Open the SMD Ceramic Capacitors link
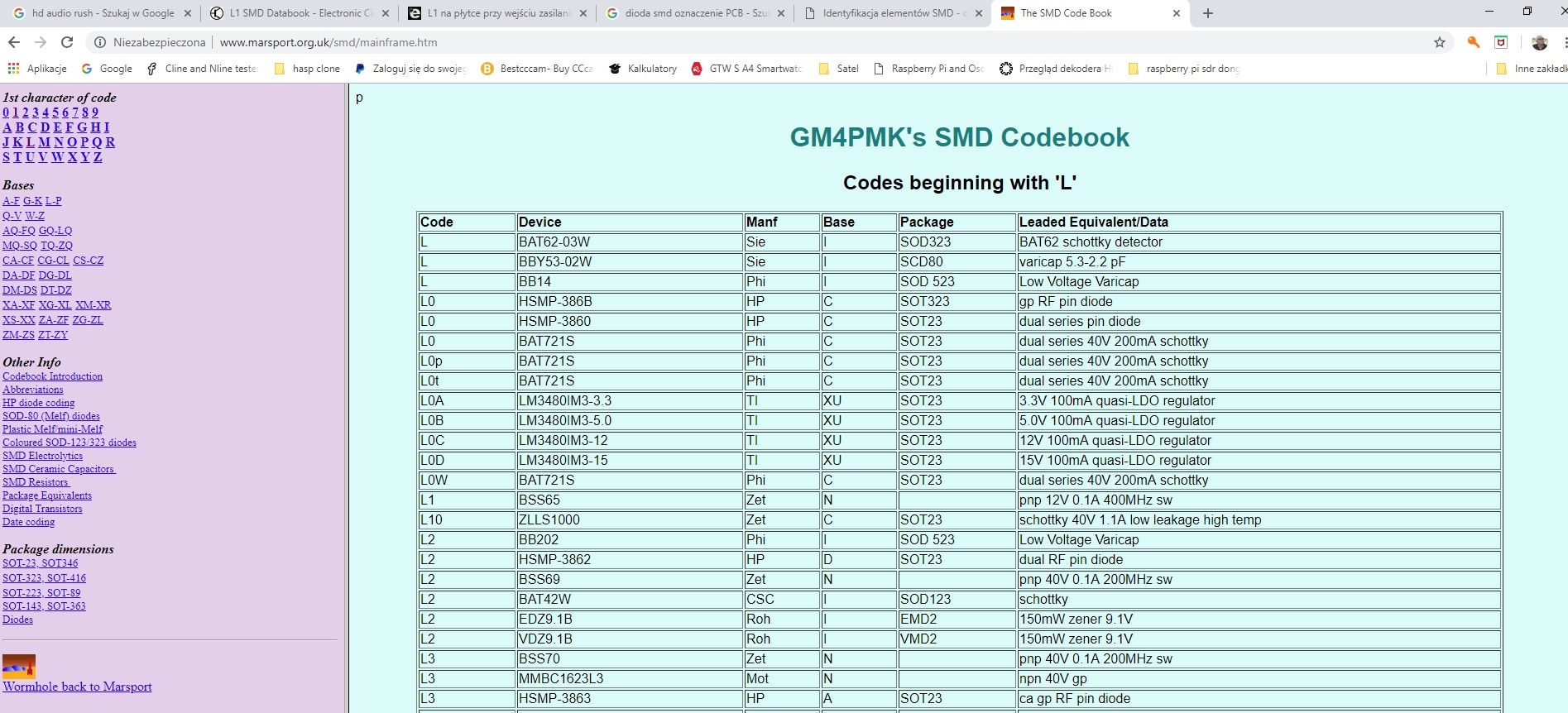This screenshot has height=713, width=1568. click(x=59, y=469)
